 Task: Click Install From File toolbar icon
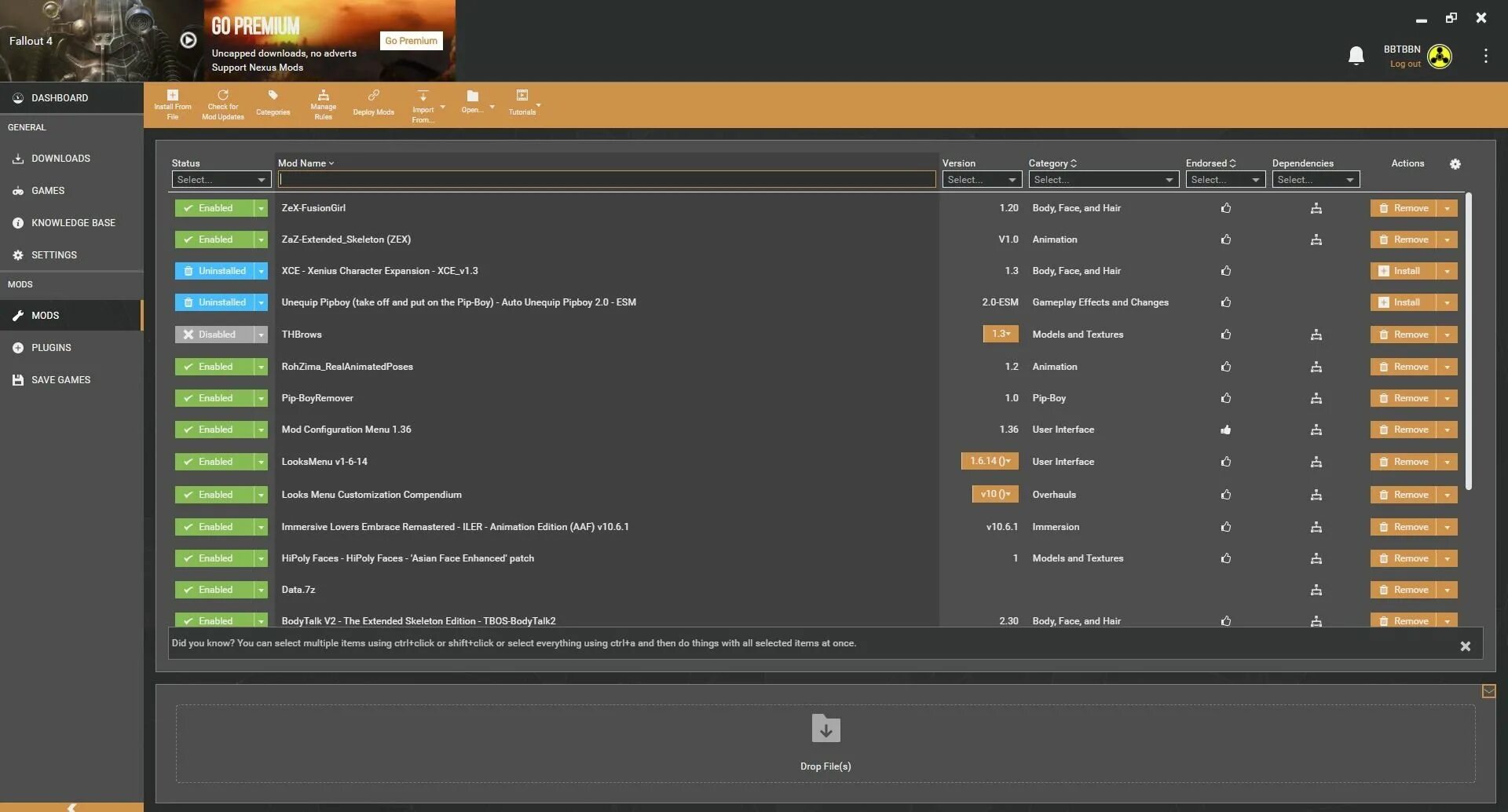tap(172, 105)
